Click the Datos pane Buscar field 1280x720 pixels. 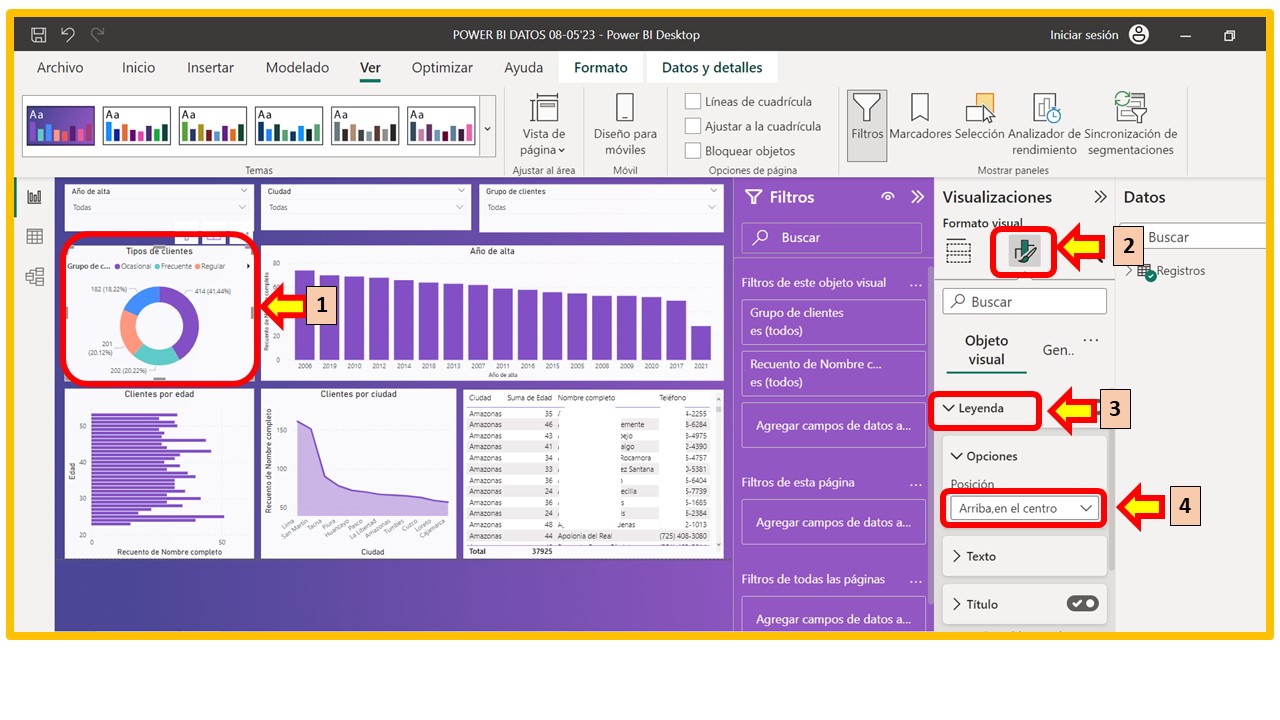[x=1193, y=237]
